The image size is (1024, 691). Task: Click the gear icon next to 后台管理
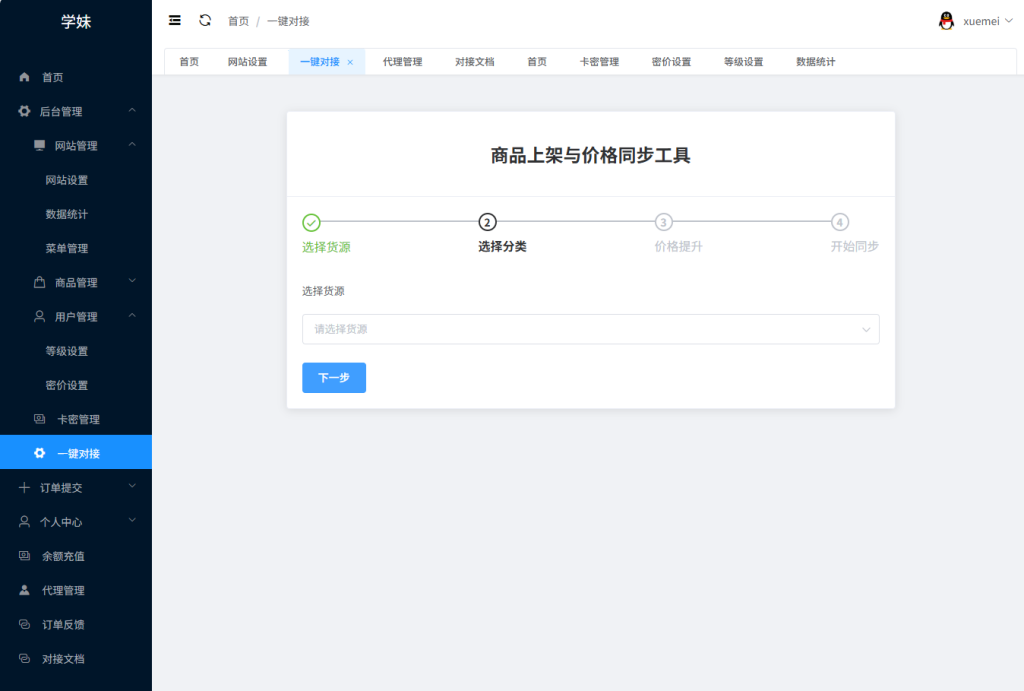coord(25,111)
